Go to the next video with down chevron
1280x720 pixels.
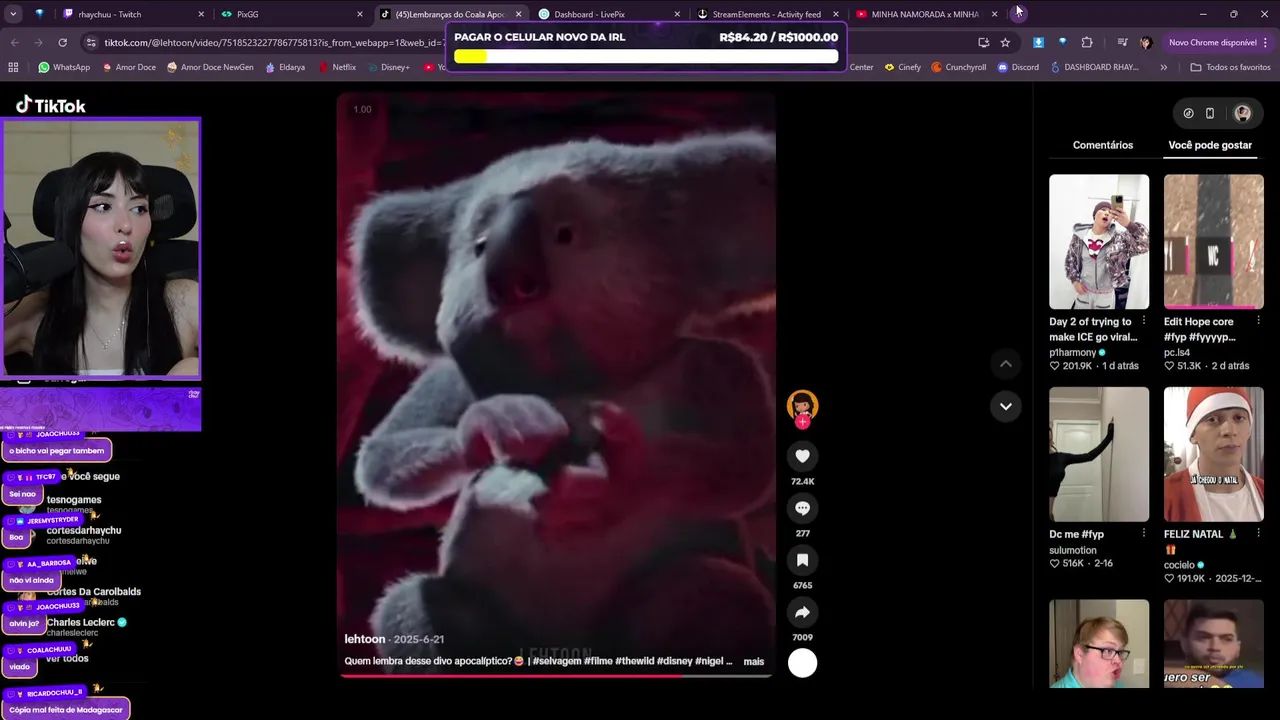1006,406
